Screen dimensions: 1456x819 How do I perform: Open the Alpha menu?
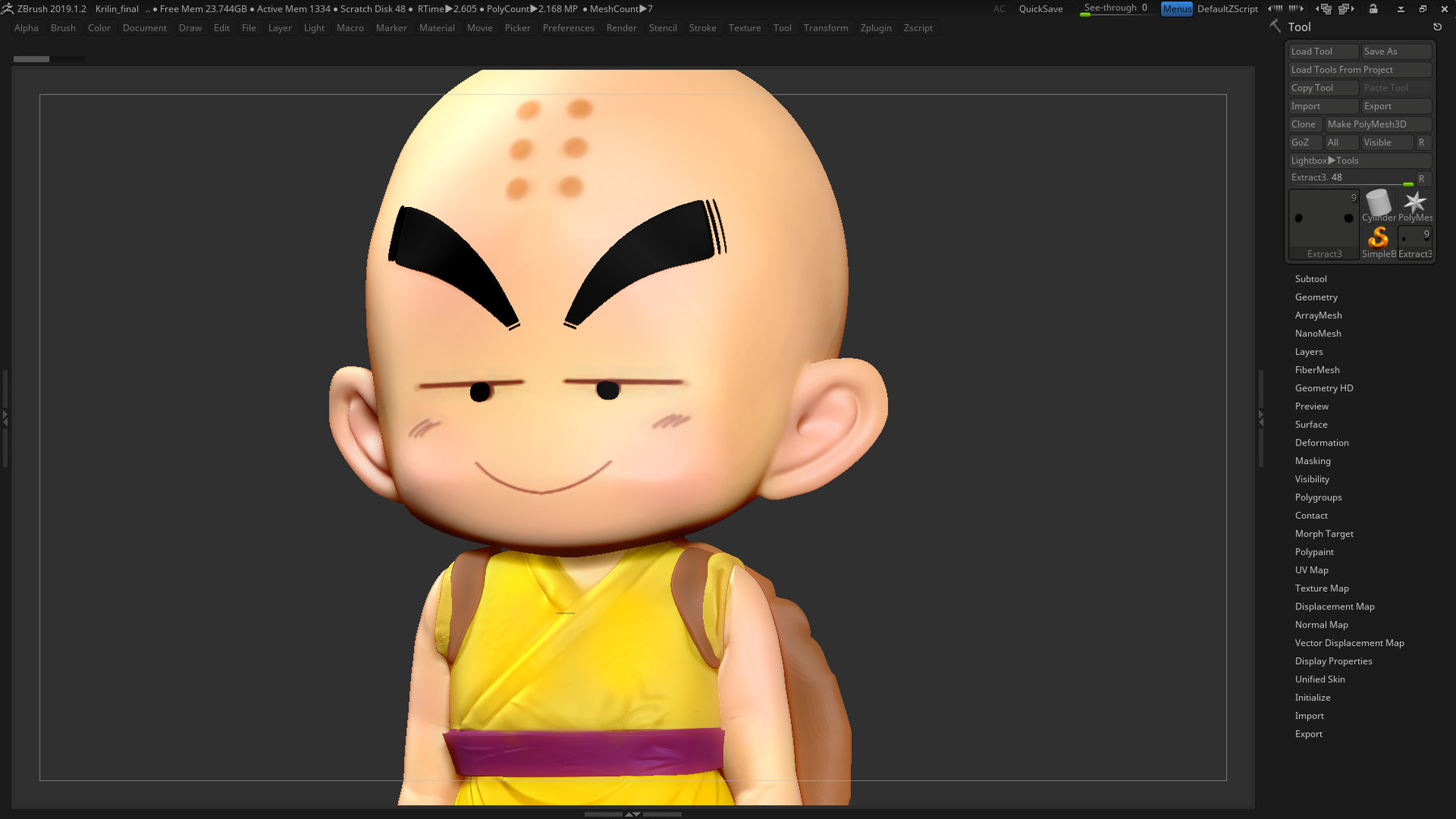click(26, 27)
